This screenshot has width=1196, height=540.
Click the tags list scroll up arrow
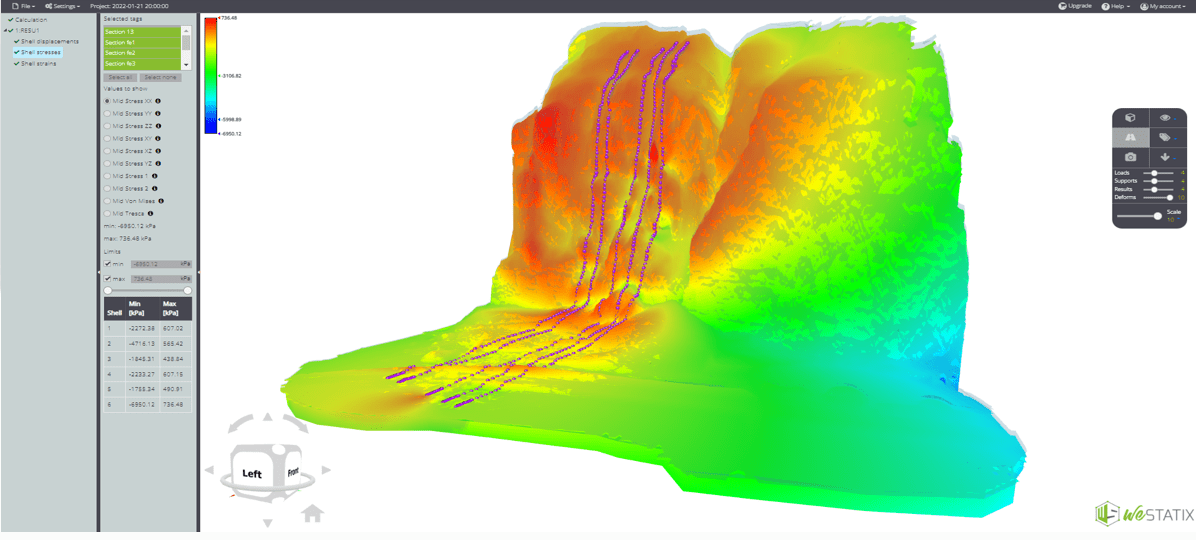pyautogui.click(x=186, y=30)
